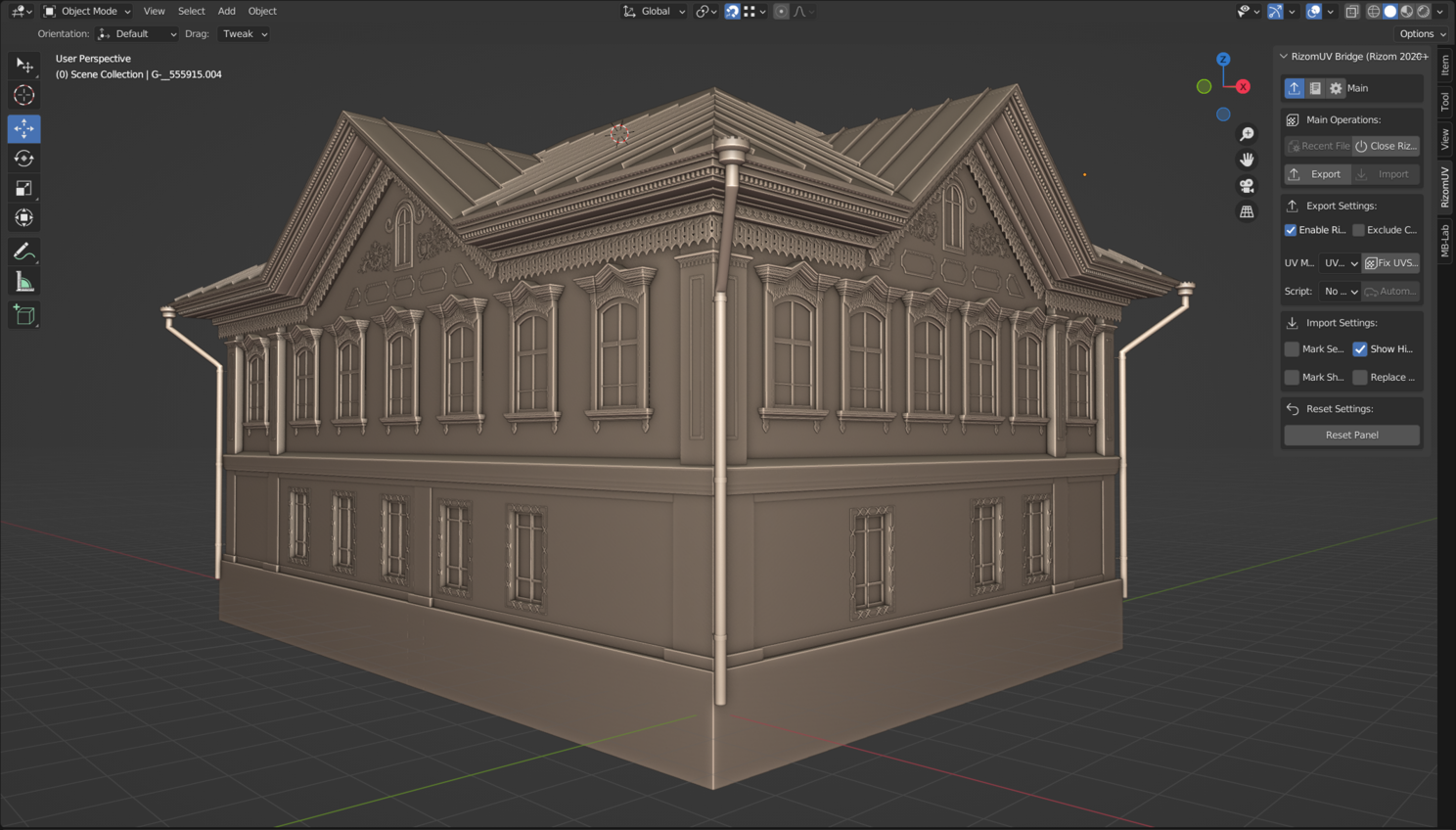Click the Fix UVS... button
The width and height of the screenshot is (1456, 830).
pyautogui.click(x=1390, y=263)
